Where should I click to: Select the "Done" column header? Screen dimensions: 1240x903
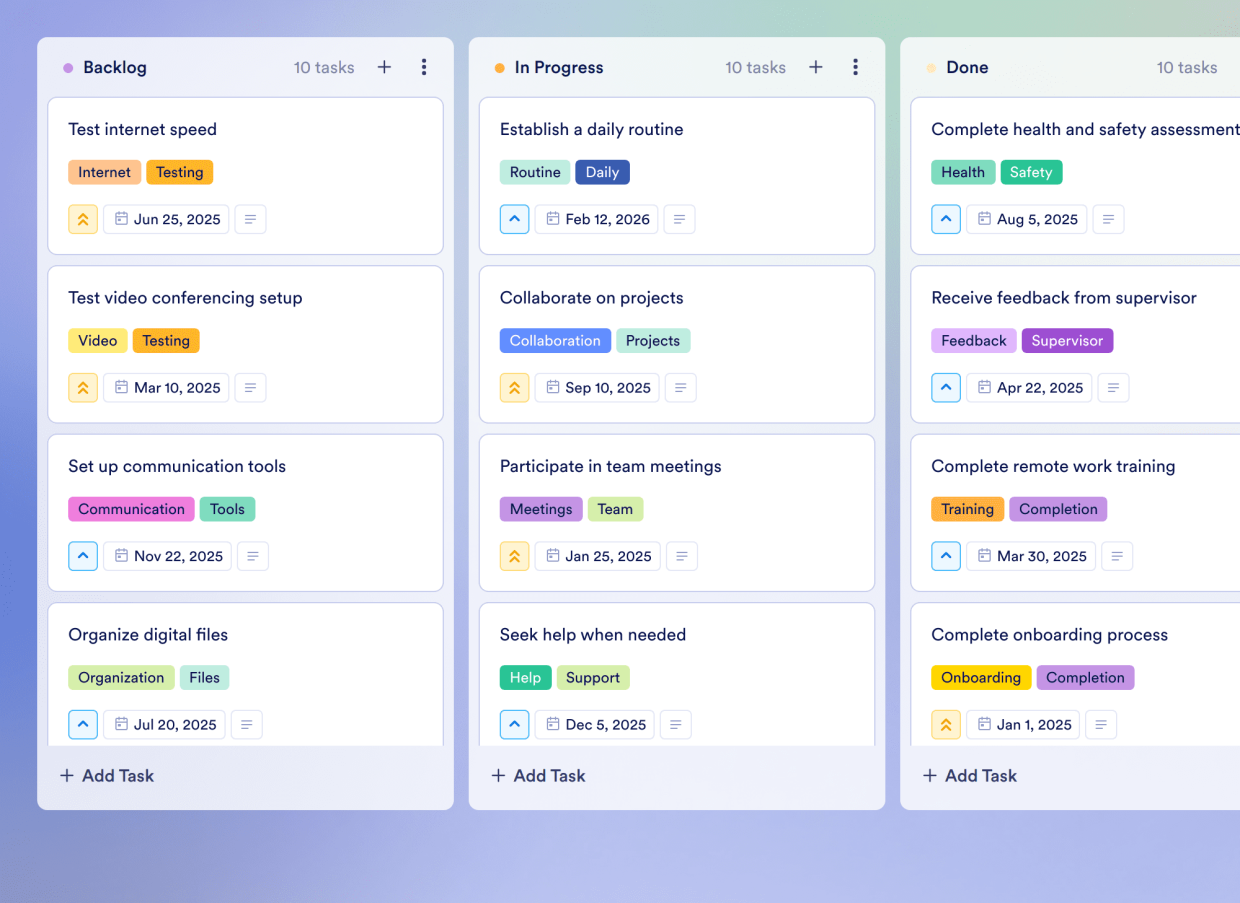(x=967, y=67)
